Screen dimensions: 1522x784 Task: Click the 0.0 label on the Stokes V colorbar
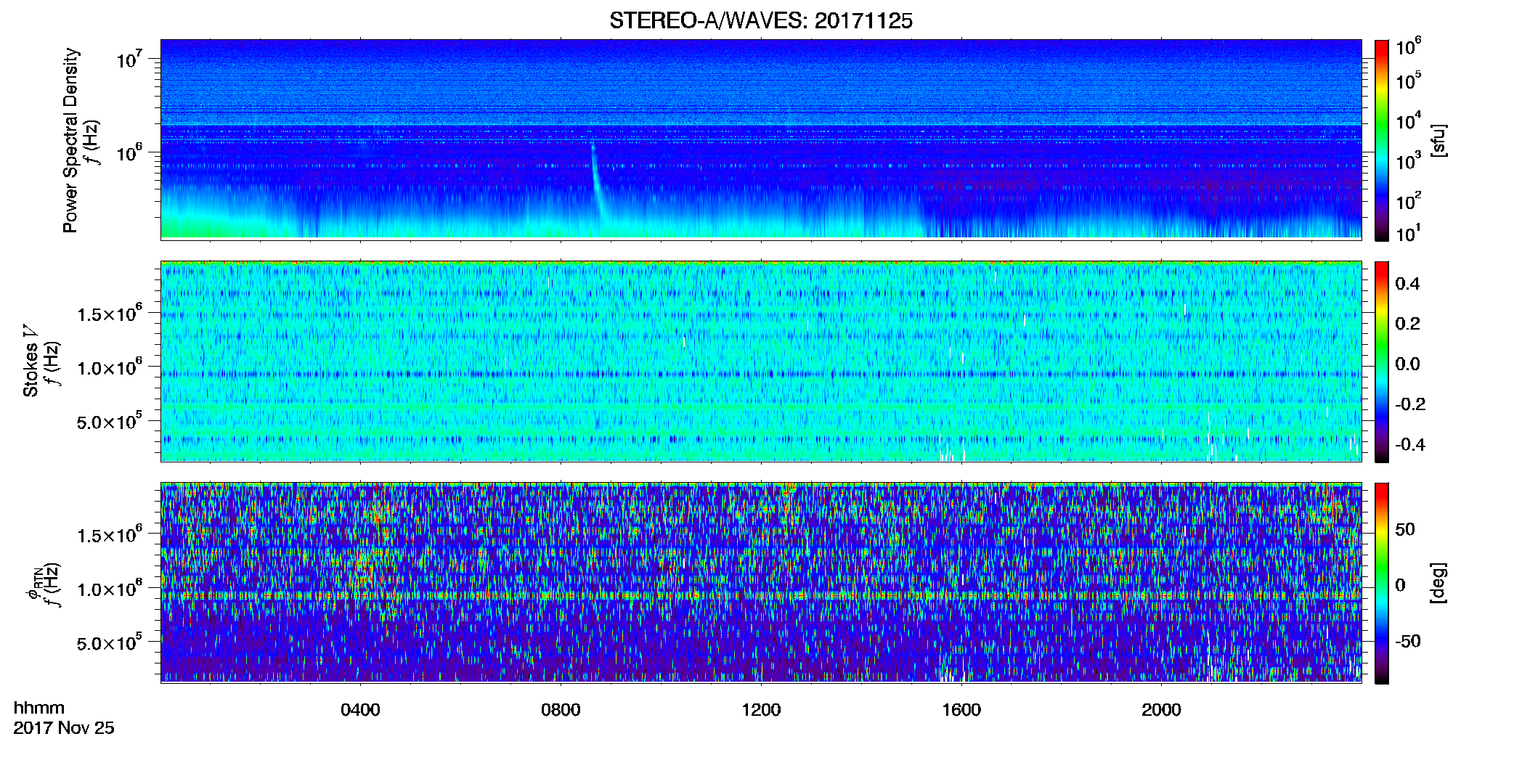tap(1407, 364)
